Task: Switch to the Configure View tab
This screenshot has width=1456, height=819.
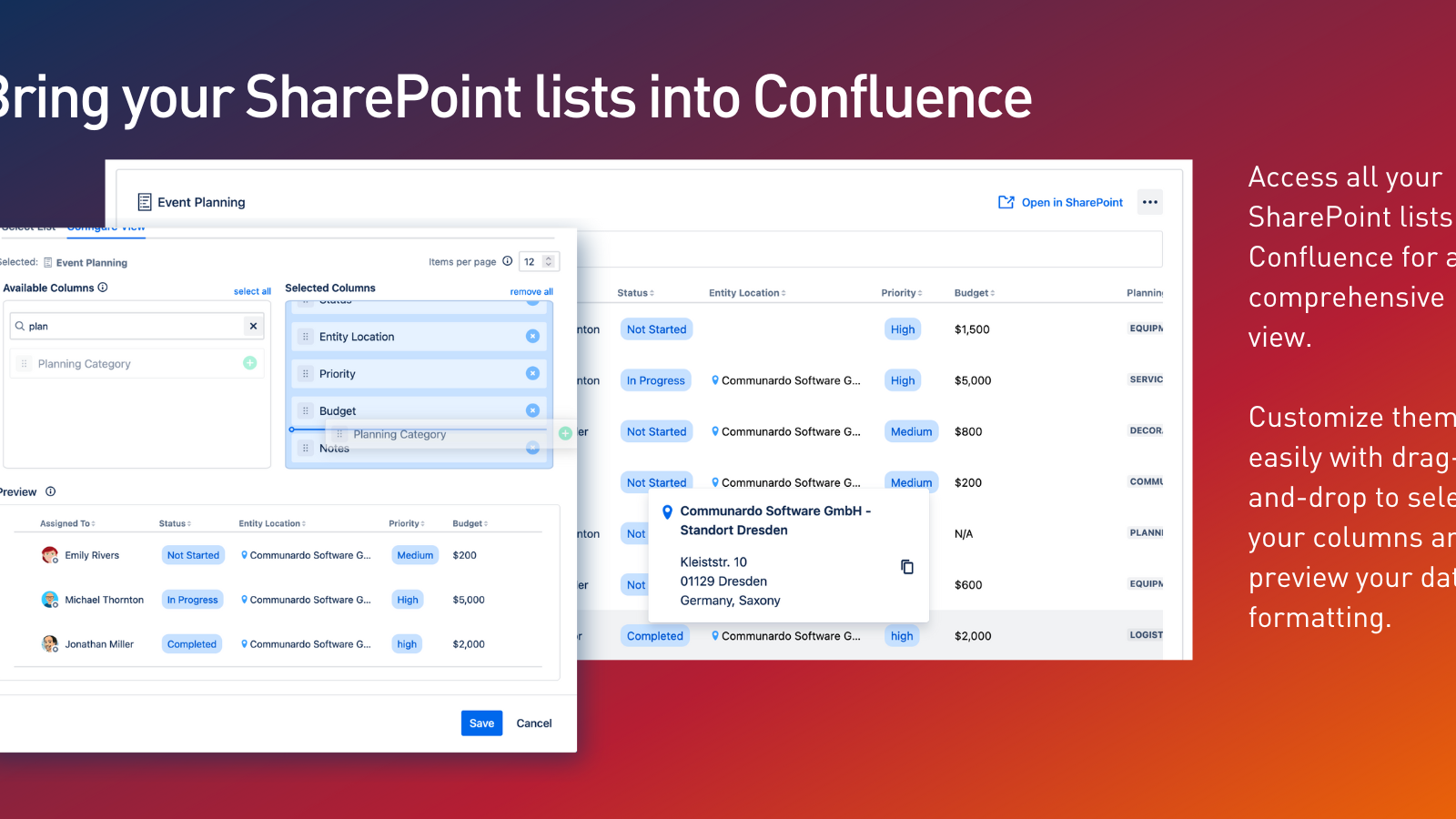Action: click(106, 228)
